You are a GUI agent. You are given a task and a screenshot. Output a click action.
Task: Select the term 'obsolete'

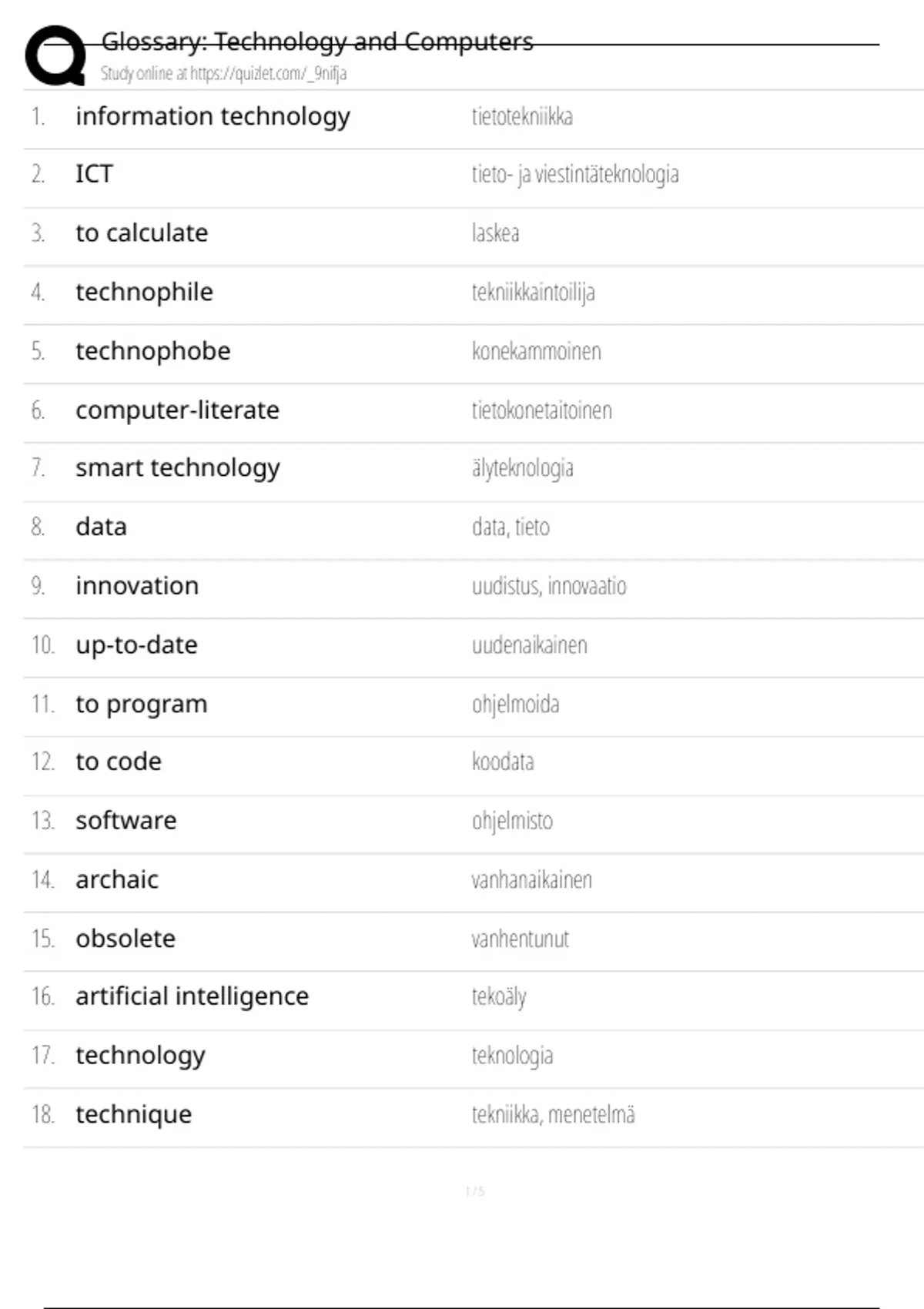(126, 939)
